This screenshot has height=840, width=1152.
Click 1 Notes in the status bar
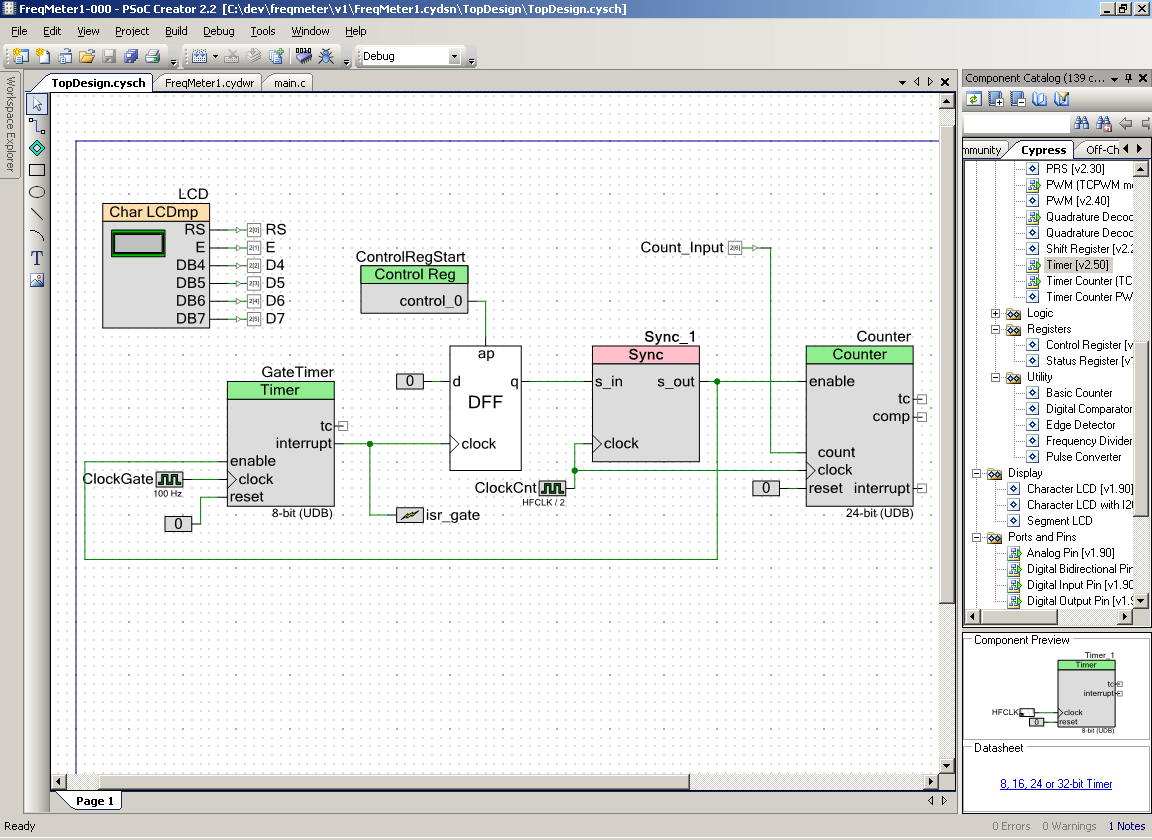pyautogui.click(x=1128, y=826)
